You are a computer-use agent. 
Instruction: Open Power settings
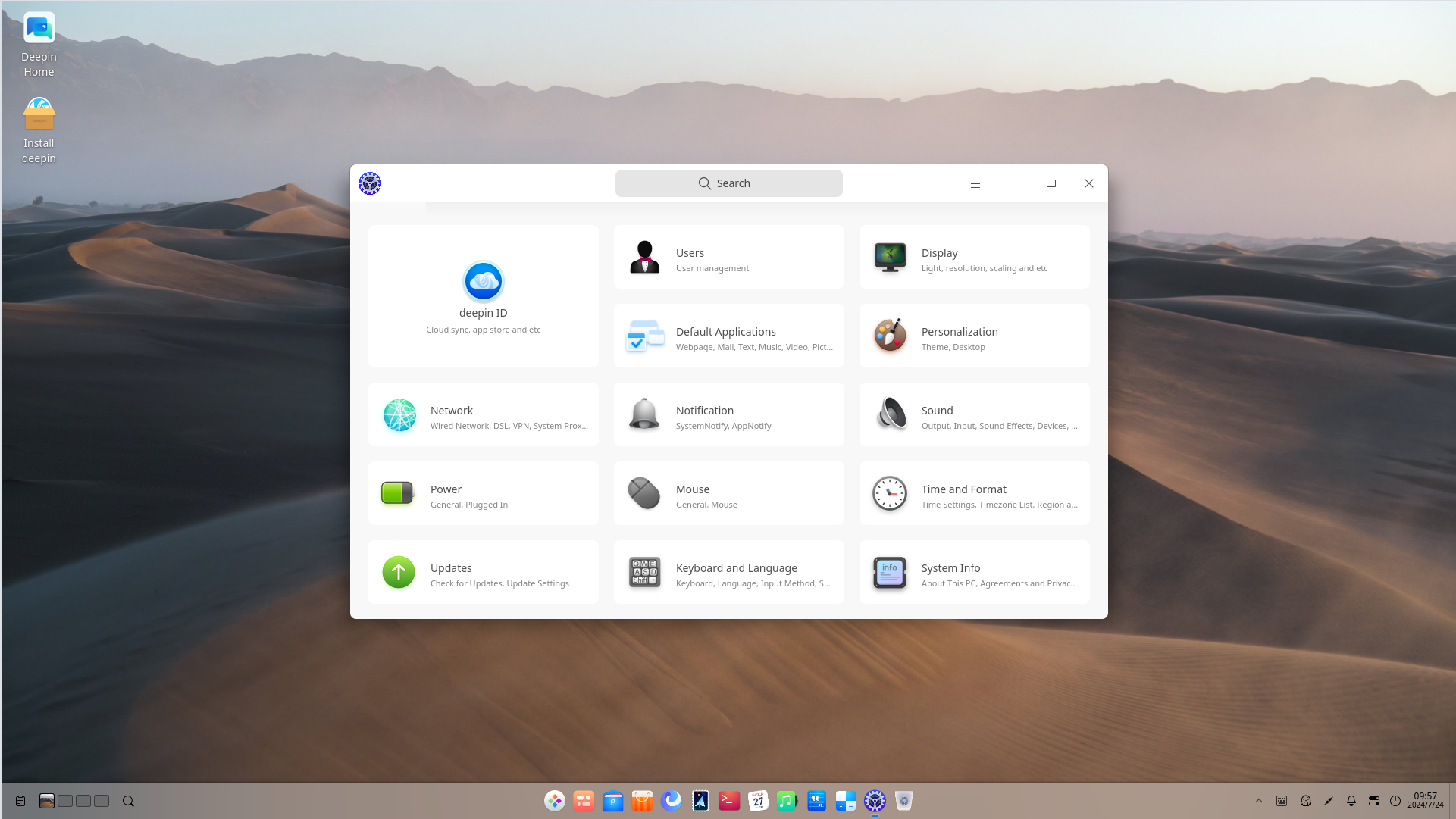(483, 493)
